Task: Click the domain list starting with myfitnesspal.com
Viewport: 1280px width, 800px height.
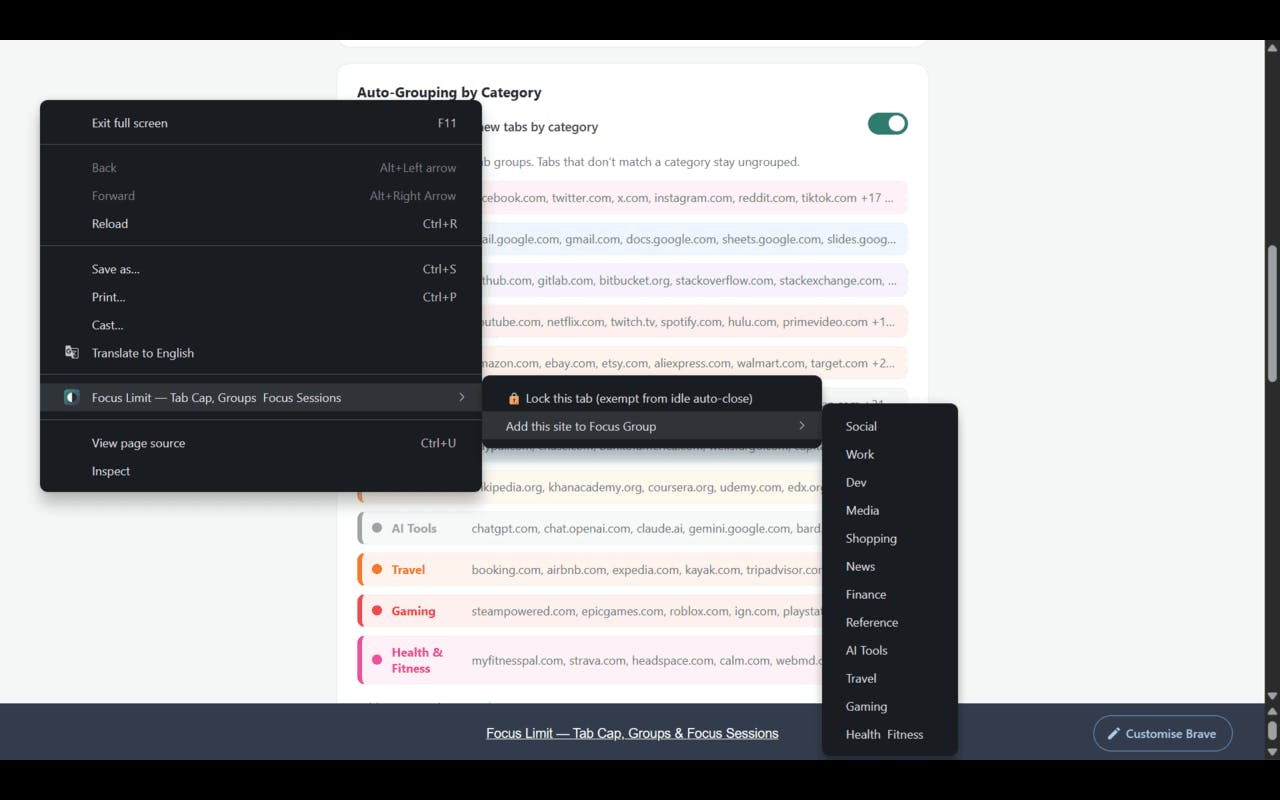Action: tap(646, 661)
